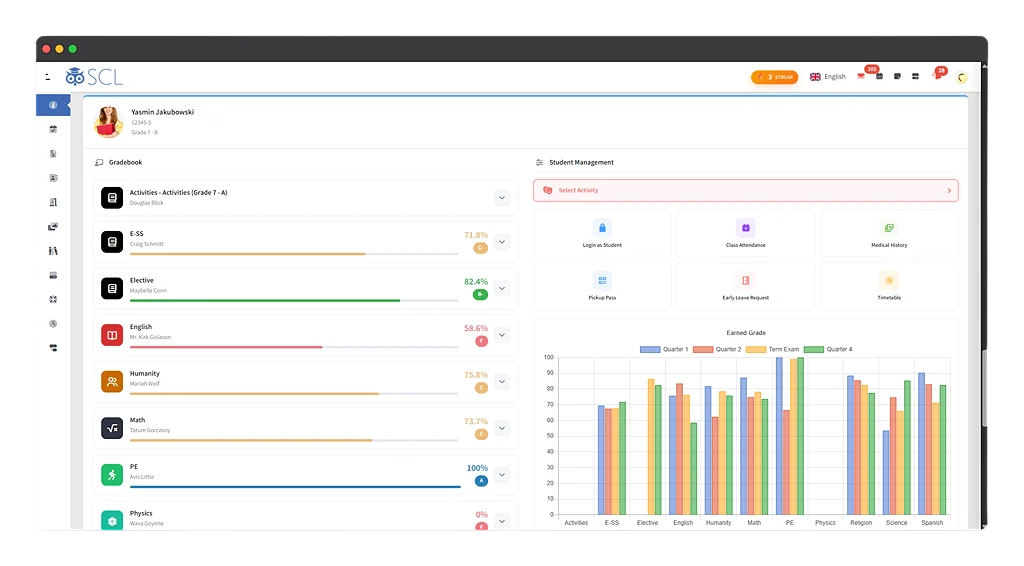Image resolution: width=1024 pixels, height=566 pixels.
Task: Toggle Quarter 1 legend in the Earned Grade chart
Action: coord(664,349)
